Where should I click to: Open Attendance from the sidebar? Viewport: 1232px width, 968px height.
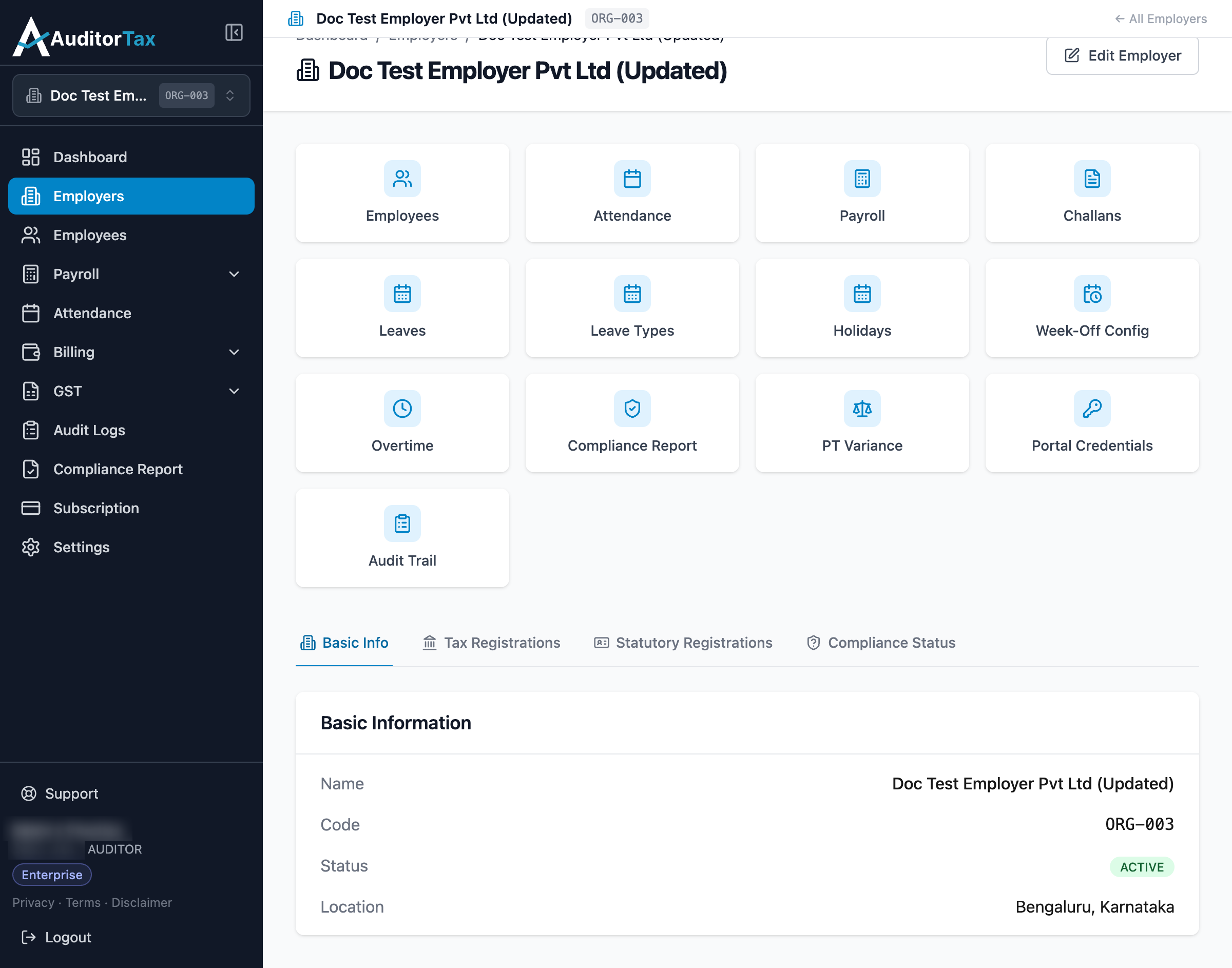pyautogui.click(x=131, y=314)
